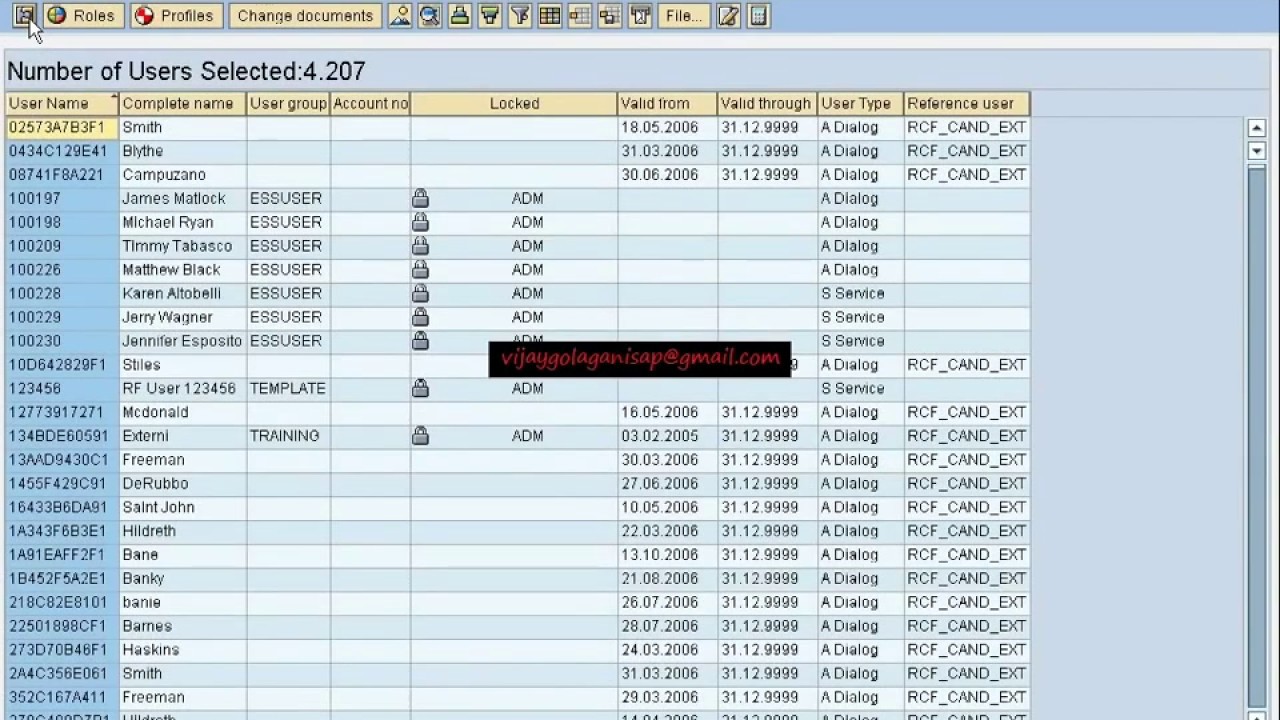Click the User group column header
The image size is (1280, 720).
tap(288, 103)
